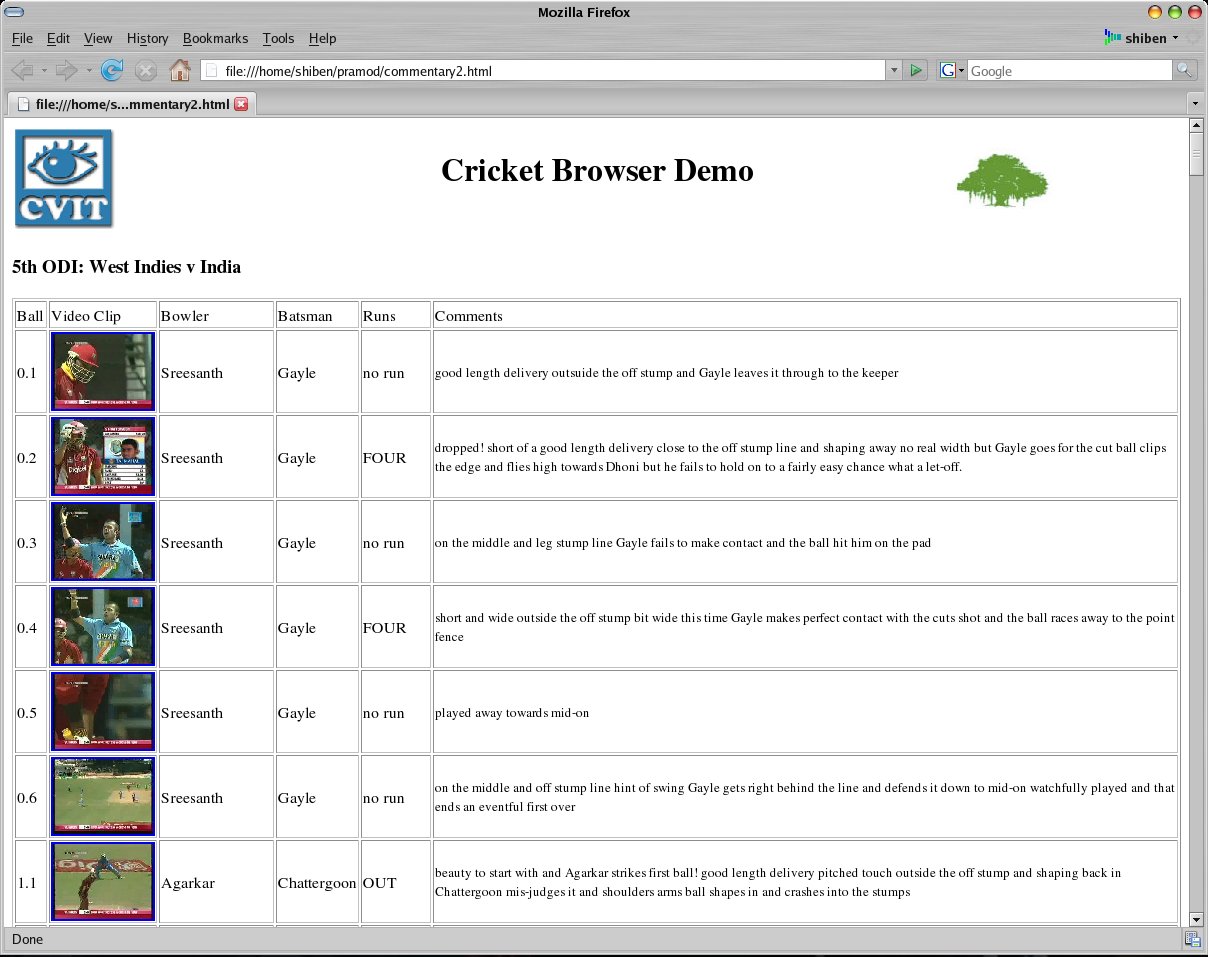Open the shiben user dropdown menu
1208x957 pixels.
(x=1144, y=38)
